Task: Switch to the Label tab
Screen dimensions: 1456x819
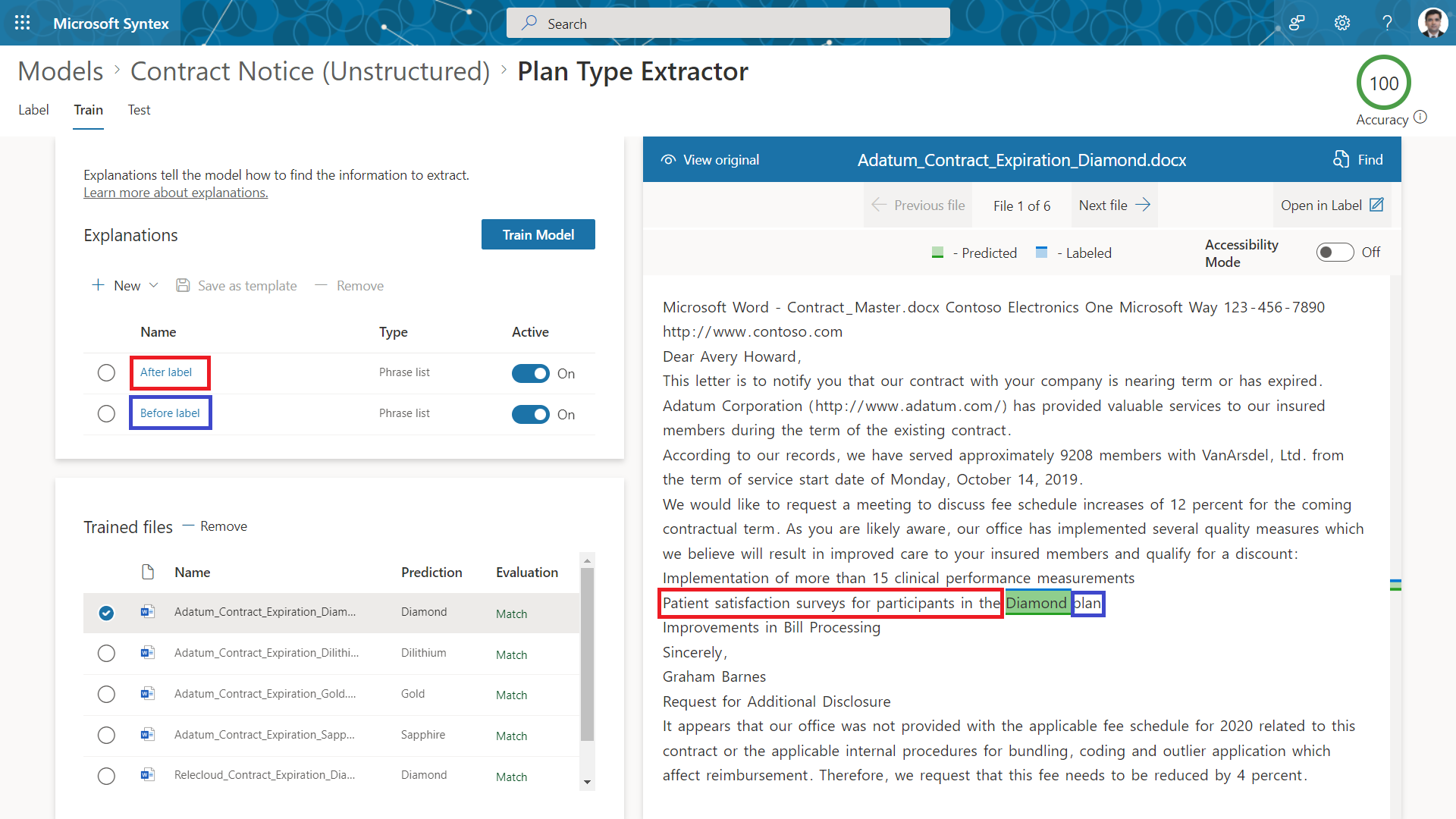Action: (x=33, y=110)
